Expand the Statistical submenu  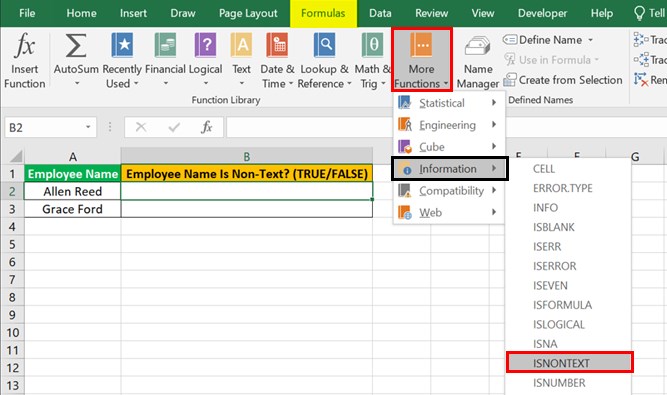click(x=449, y=103)
